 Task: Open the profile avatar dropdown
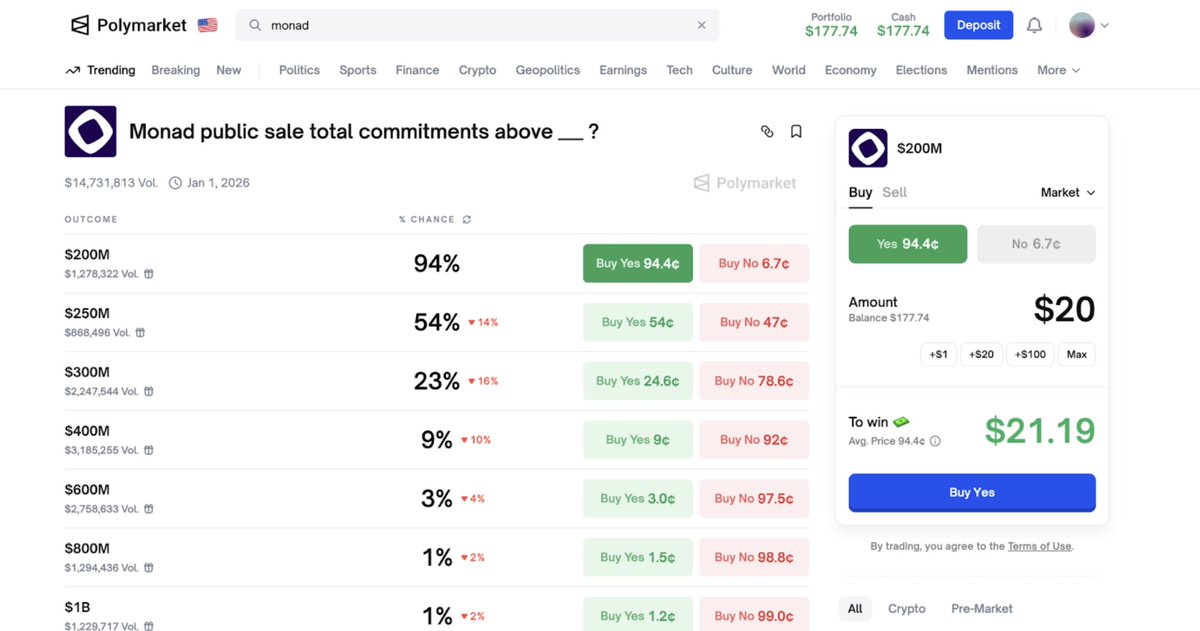[1089, 25]
